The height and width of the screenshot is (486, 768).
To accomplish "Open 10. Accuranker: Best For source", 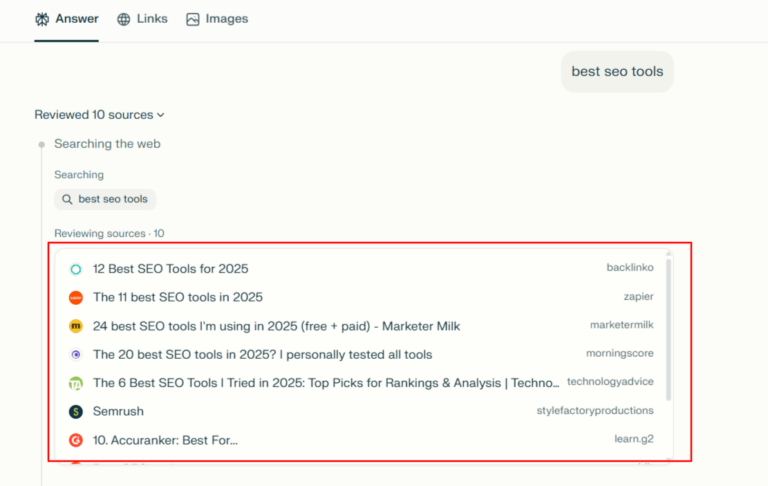I will tap(165, 440).
